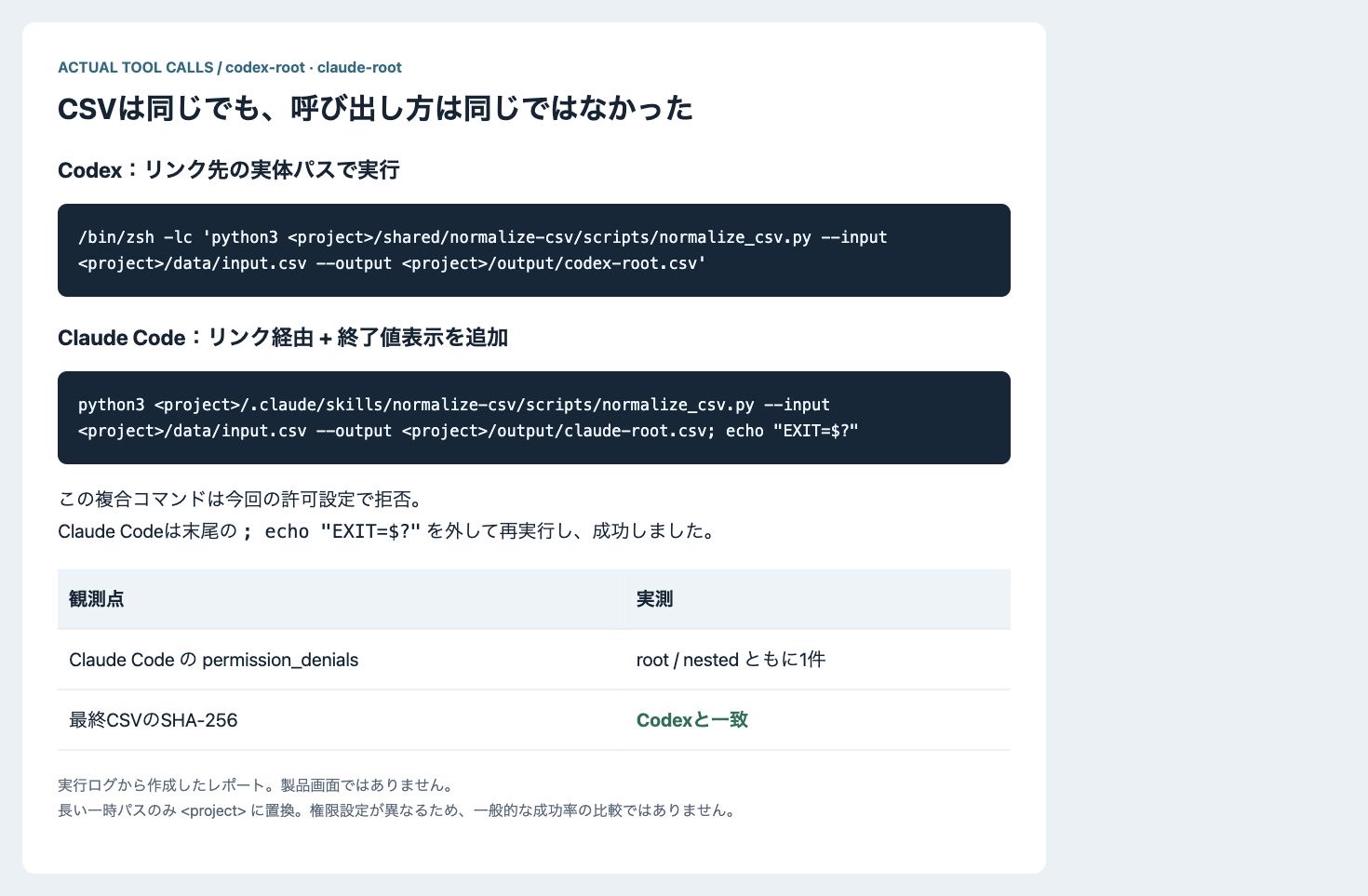The image size is (1368, 896).
Task: Click the Claude Code：リンク経由 subheading
Action: [283, 338]
